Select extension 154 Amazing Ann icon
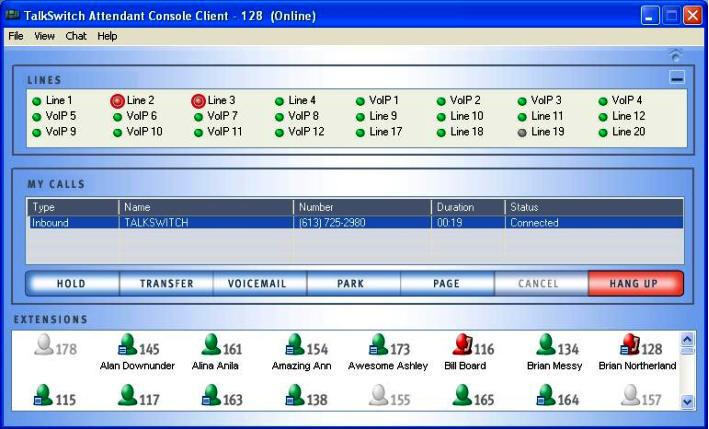Image resolution: width=709 pixels, height=429 pixels. pos(295,345)
